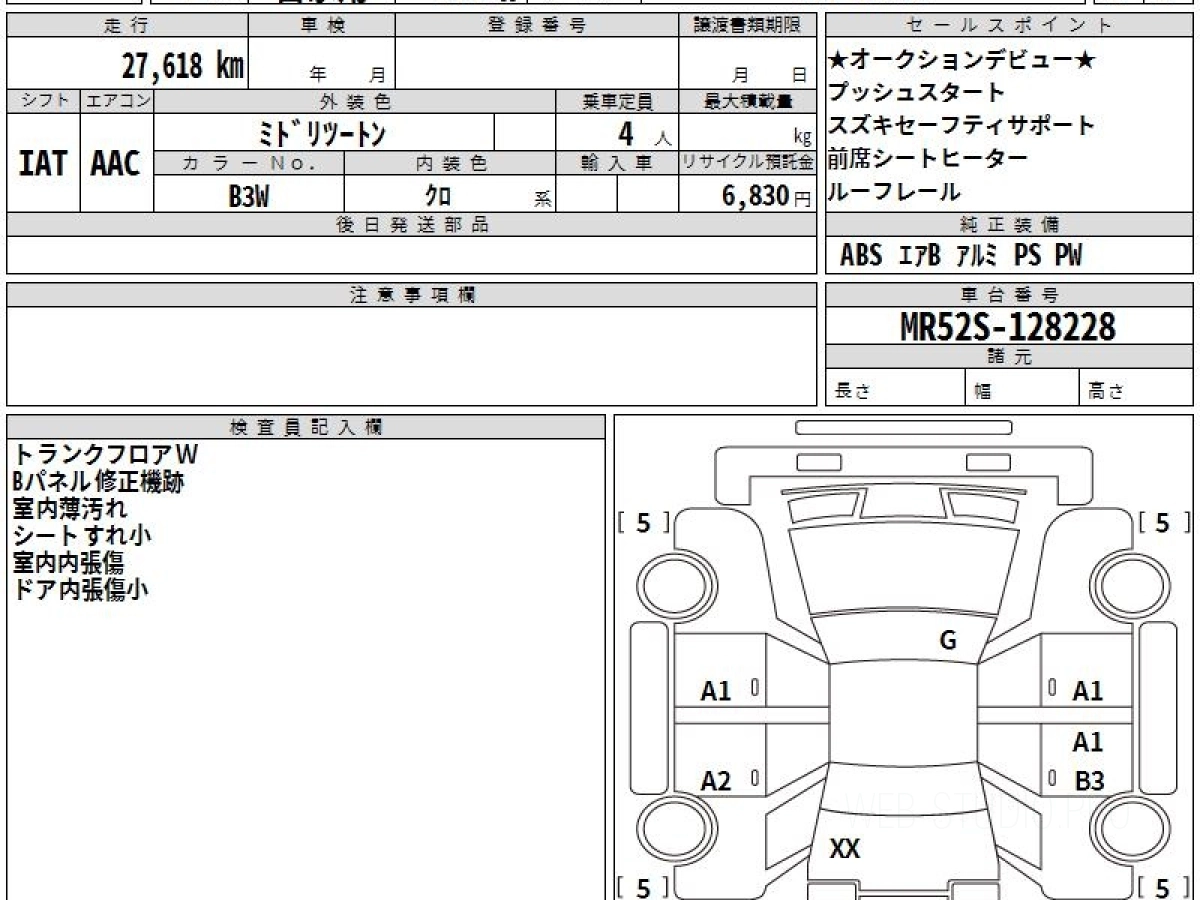Click the 高さ dimension label
The height and width of the screenshot is (900, 1200).
point(1107,391)
